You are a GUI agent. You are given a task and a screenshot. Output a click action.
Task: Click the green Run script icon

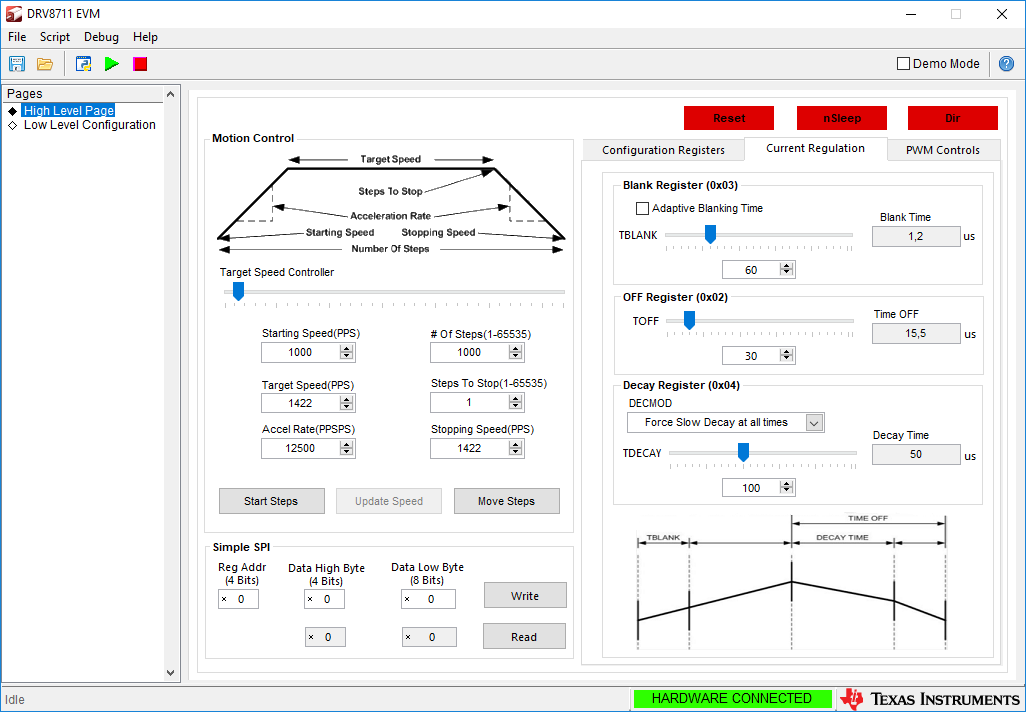point(112,64)
